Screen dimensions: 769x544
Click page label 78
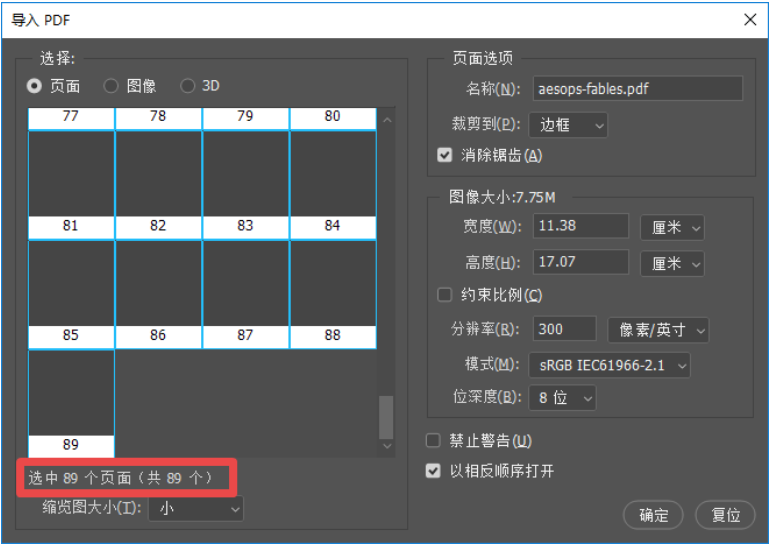pos(158,116)
